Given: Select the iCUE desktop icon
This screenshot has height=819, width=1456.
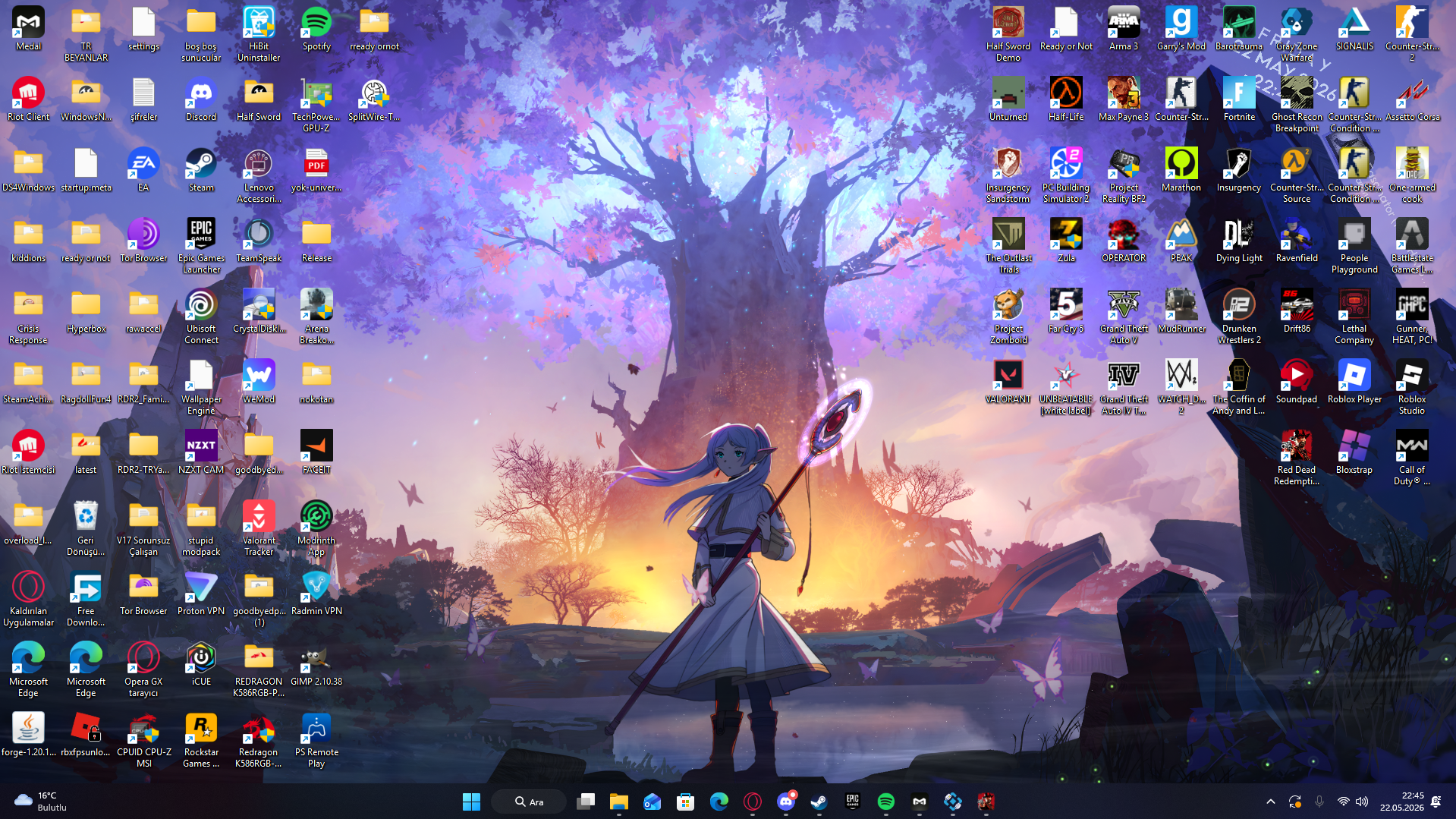Looking at the screenshot, I should point(201,664).
